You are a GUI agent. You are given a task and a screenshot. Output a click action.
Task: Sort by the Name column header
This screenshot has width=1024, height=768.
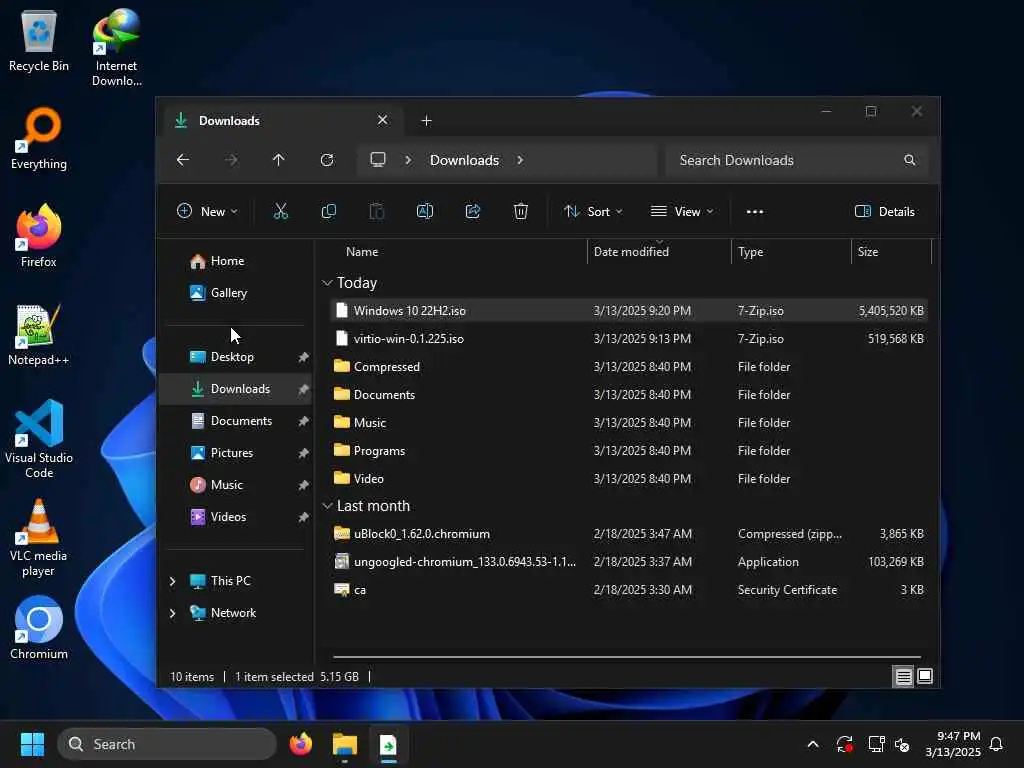click(362, 252)
